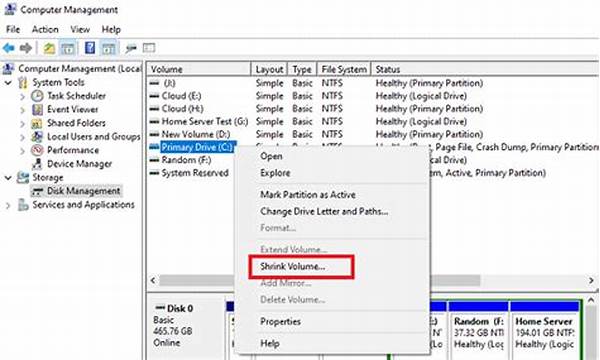Expand the Performance node

point(22,150)
